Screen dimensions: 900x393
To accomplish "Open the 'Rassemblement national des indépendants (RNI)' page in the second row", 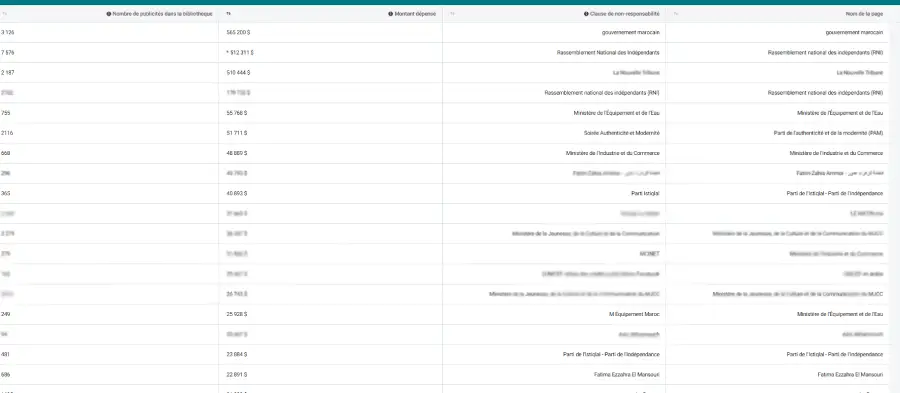I will 825,53.
